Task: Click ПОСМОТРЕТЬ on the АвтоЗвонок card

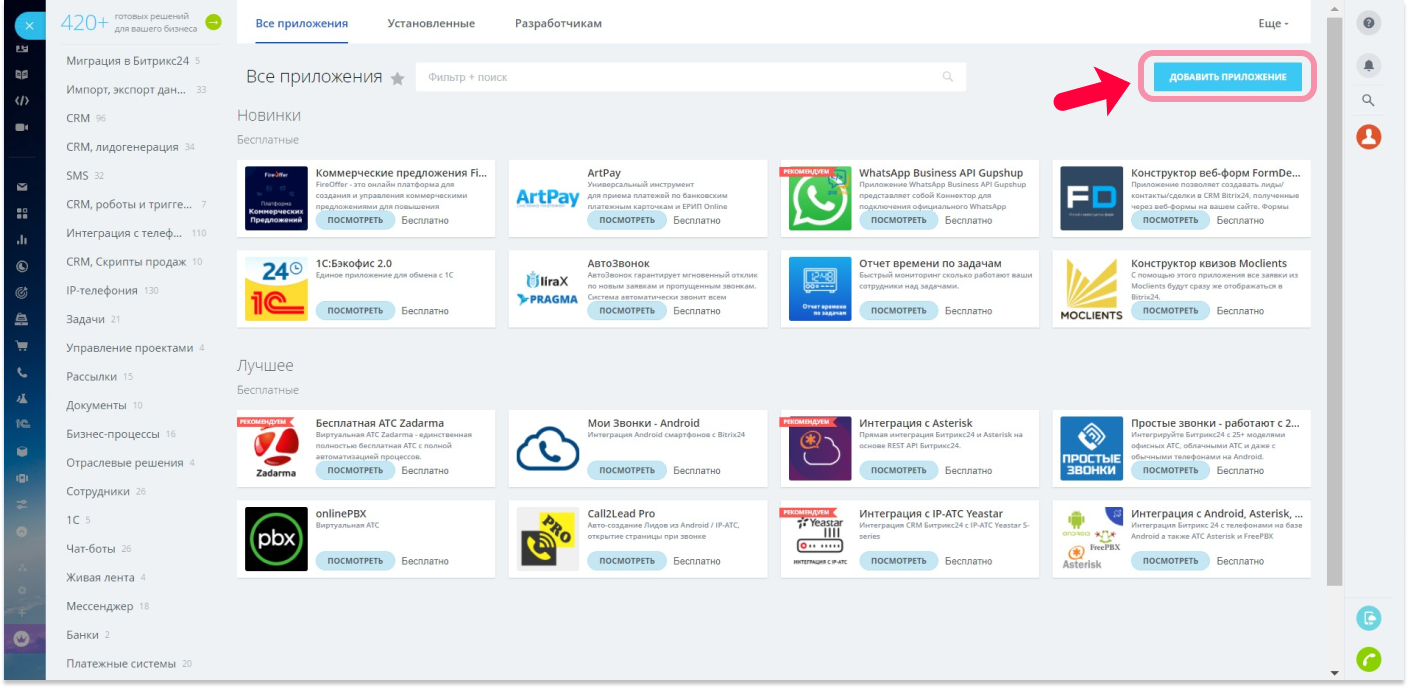Action: point(627,311)
